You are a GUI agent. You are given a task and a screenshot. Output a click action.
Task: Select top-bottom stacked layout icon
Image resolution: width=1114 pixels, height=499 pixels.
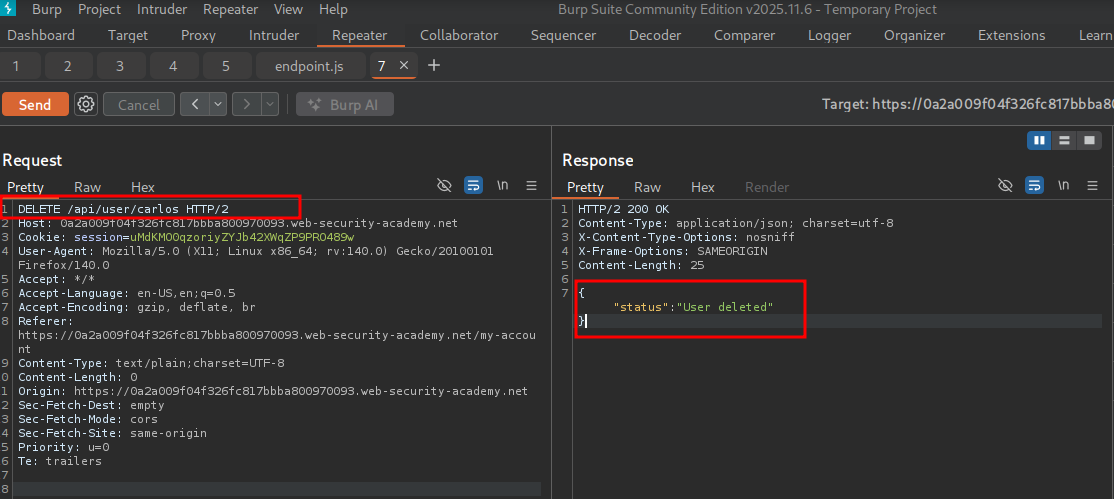(1064, 140)
